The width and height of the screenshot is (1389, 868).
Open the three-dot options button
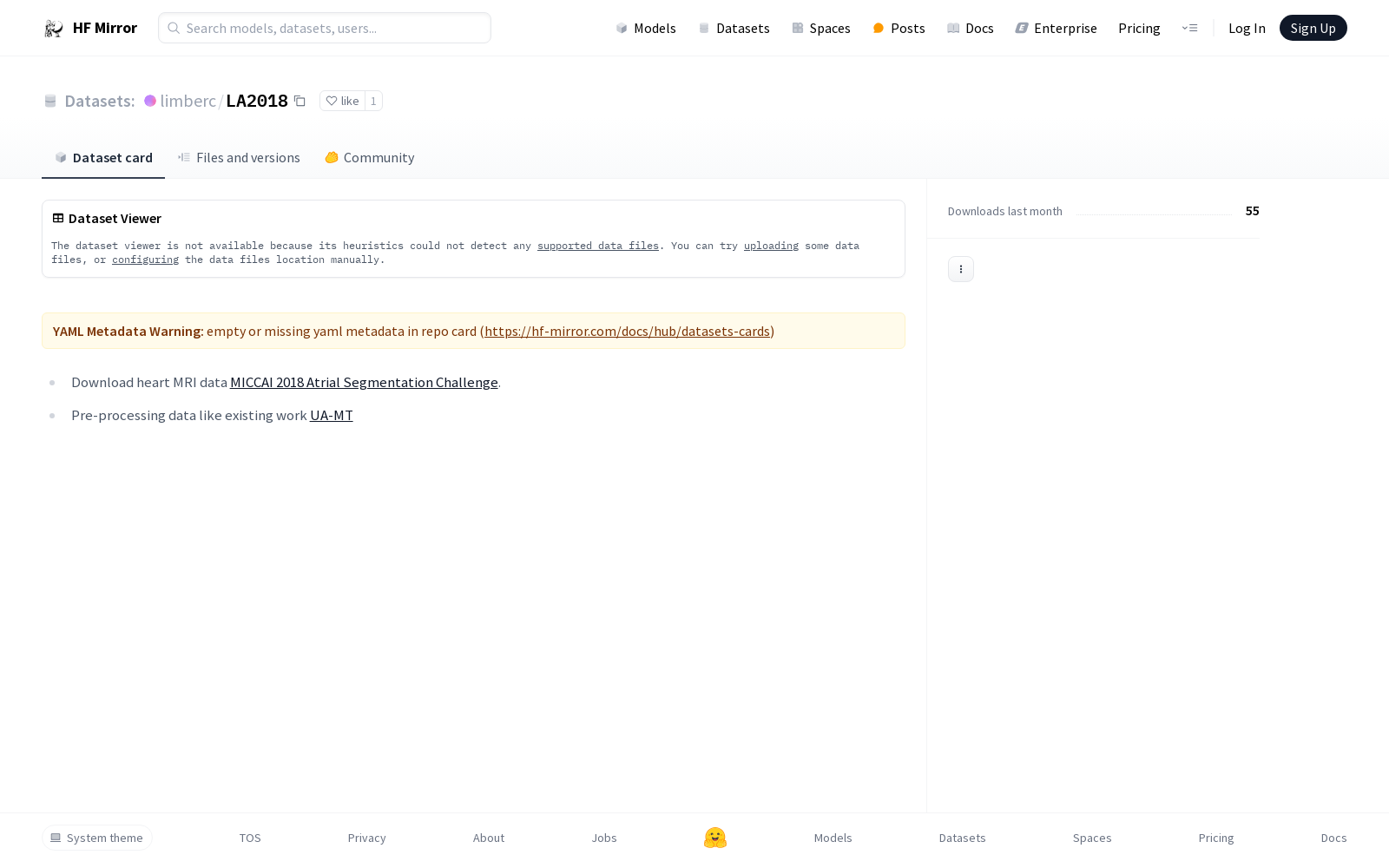[x=961, y=269]
